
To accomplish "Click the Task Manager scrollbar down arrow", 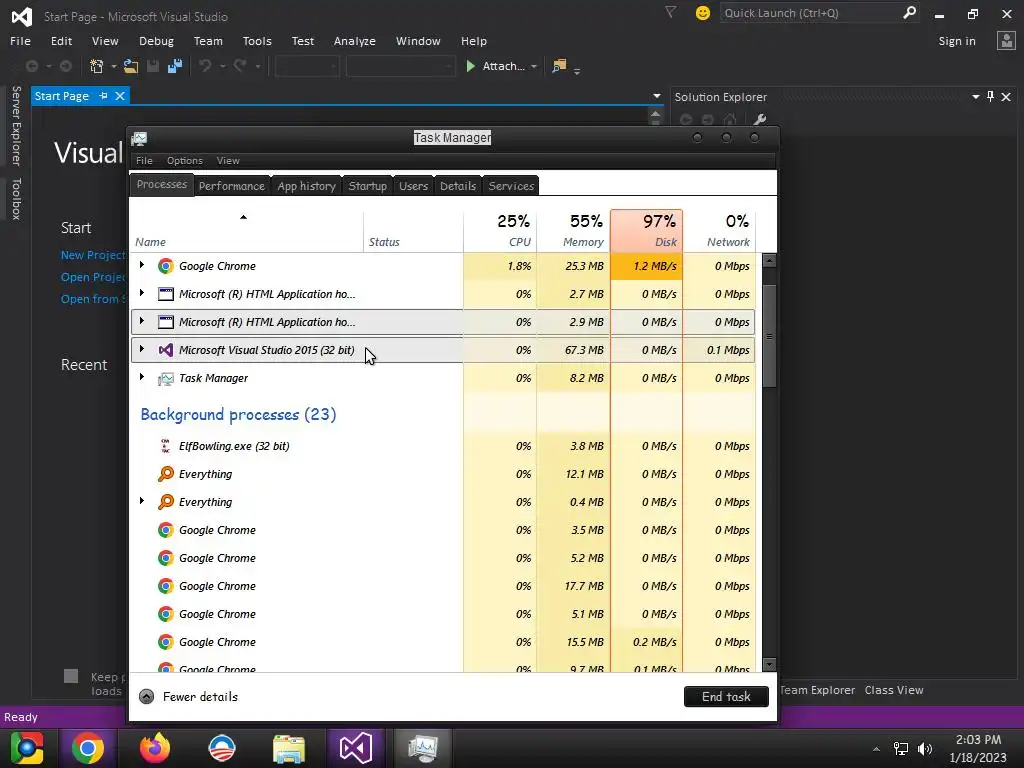I will pyautogui.click(x=769, y=665).
